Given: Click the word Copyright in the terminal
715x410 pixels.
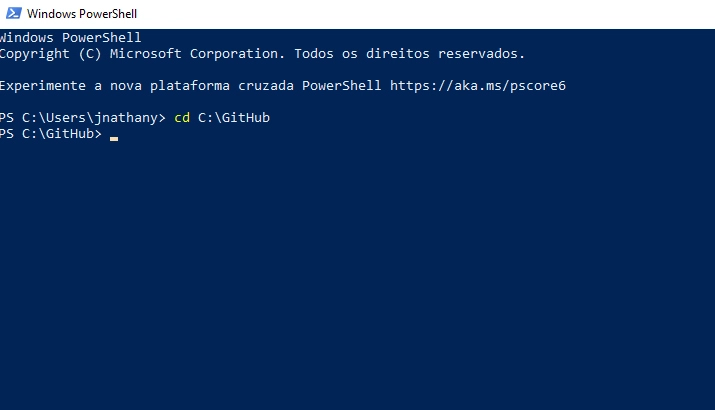Looking at the screenshot, I should coord(35,54).
